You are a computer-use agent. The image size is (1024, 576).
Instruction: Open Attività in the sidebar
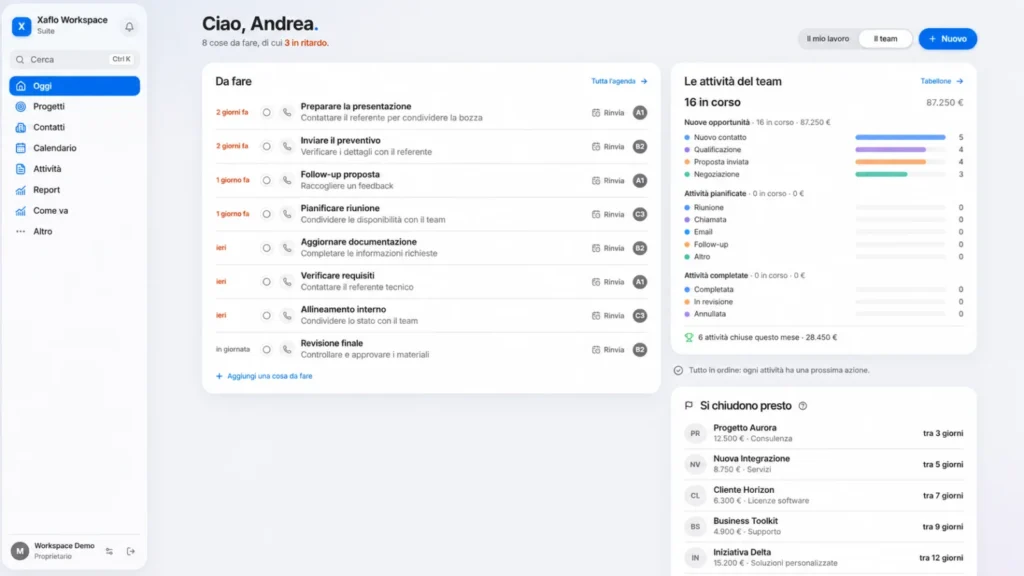[74, 169]
